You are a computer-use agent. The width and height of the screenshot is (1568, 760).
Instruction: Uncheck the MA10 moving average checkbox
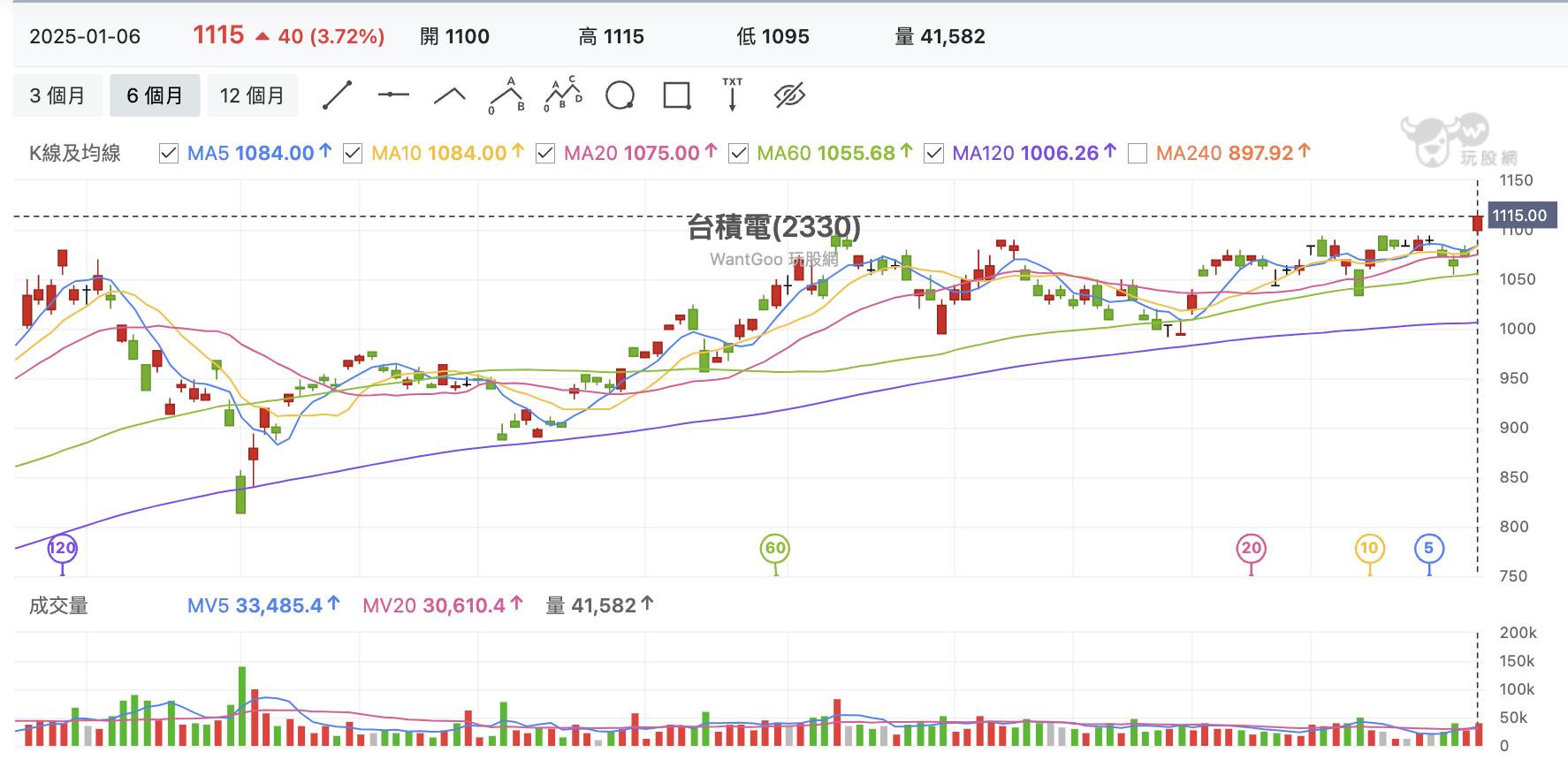(x=353, y=154)
